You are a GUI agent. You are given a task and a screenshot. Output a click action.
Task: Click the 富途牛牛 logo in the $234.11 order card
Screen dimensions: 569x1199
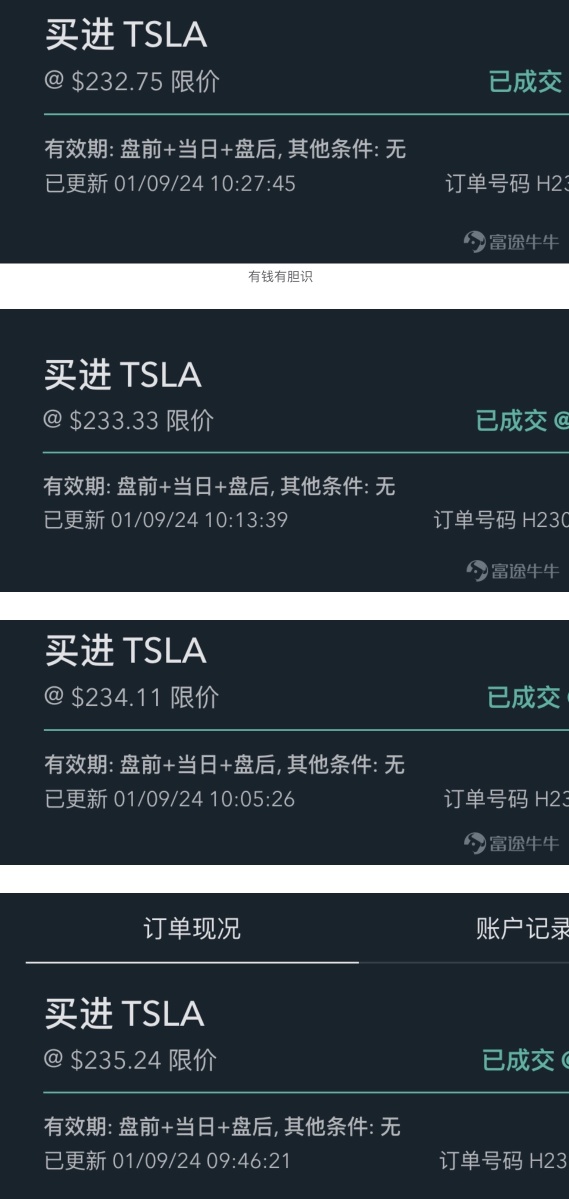(x=511, y=843)
